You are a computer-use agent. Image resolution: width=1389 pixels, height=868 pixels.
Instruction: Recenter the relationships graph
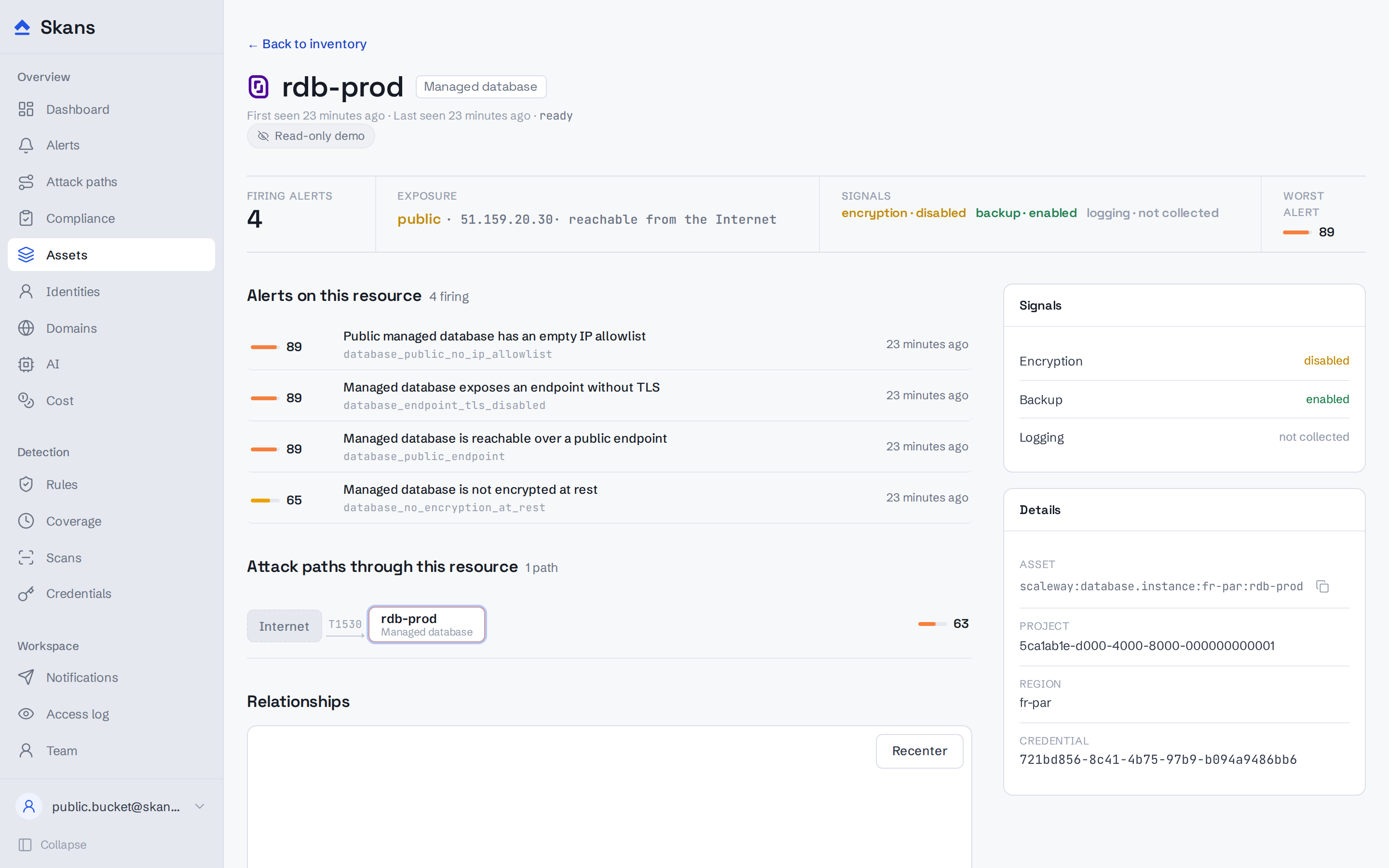919,751
